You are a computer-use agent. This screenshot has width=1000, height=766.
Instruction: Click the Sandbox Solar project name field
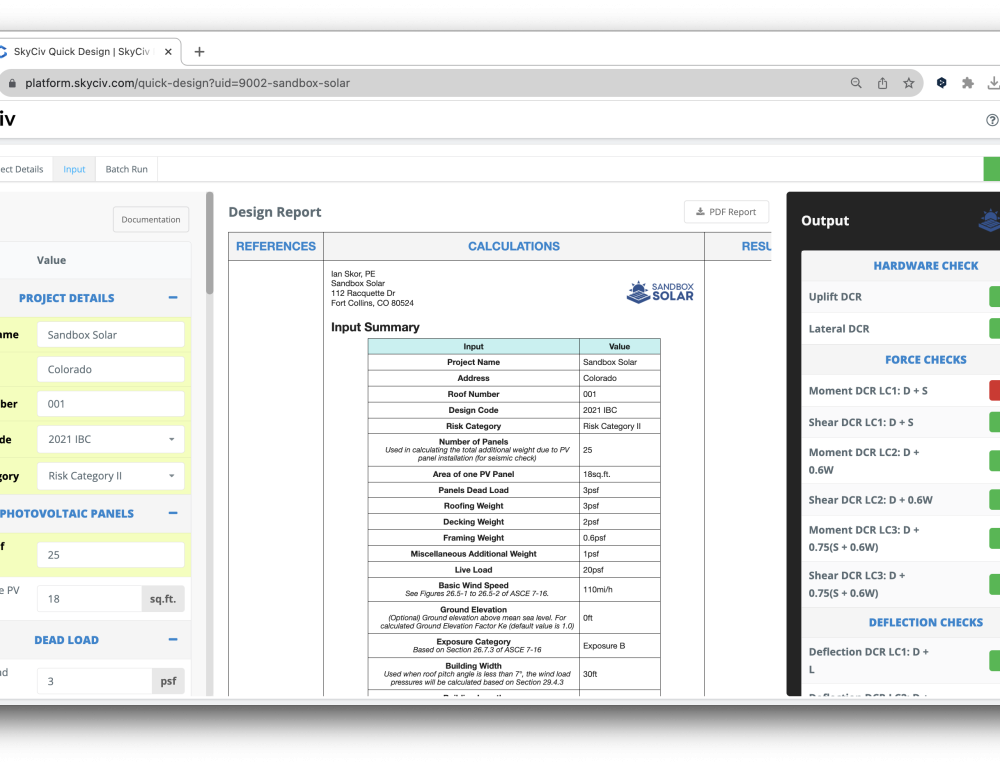[111, 335]
